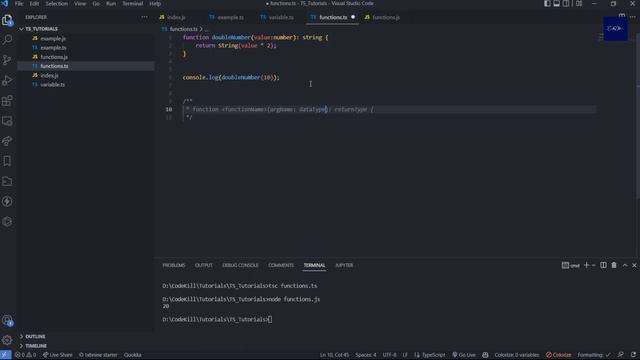Image resolution: width=640 pixels, height=360 pixels.
Task: Toggle the bottom panel layout button
Action: coord(556,4)
